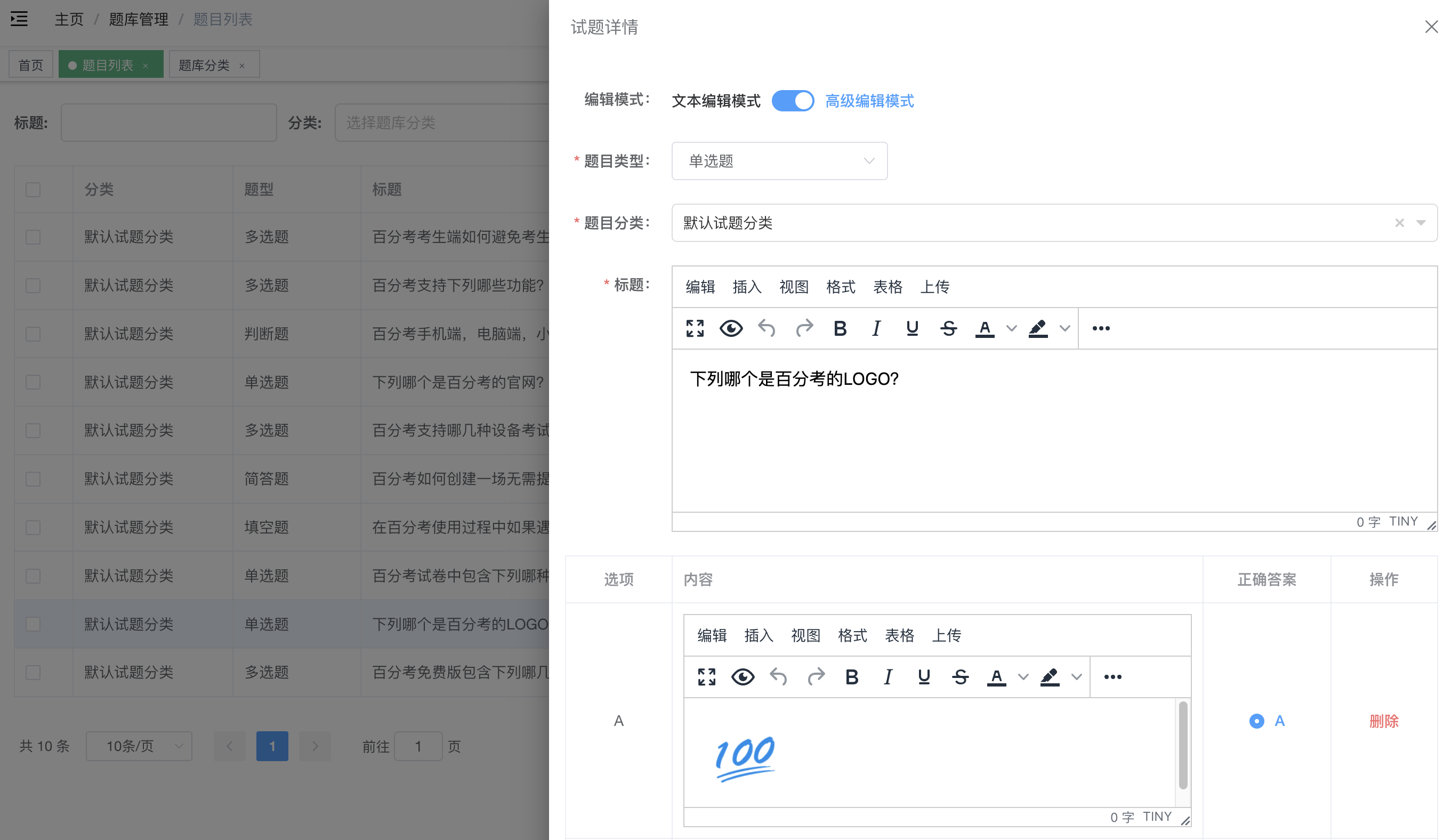Open the 10条/页 page size dropdown

tap(138, 746)
